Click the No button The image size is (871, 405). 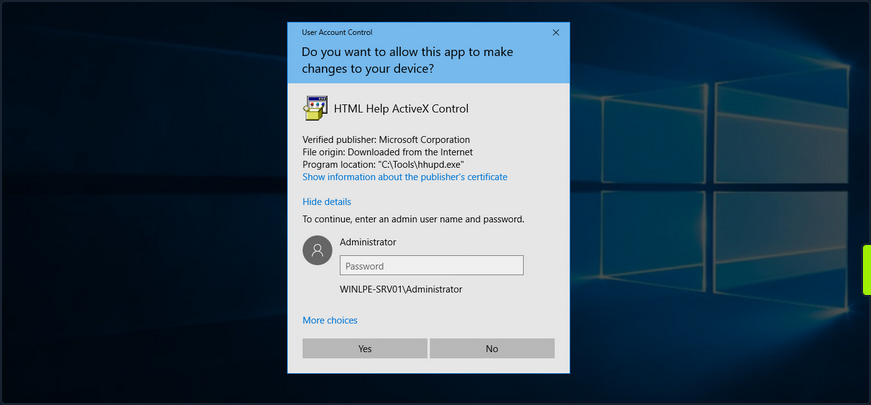click(492, 348)
